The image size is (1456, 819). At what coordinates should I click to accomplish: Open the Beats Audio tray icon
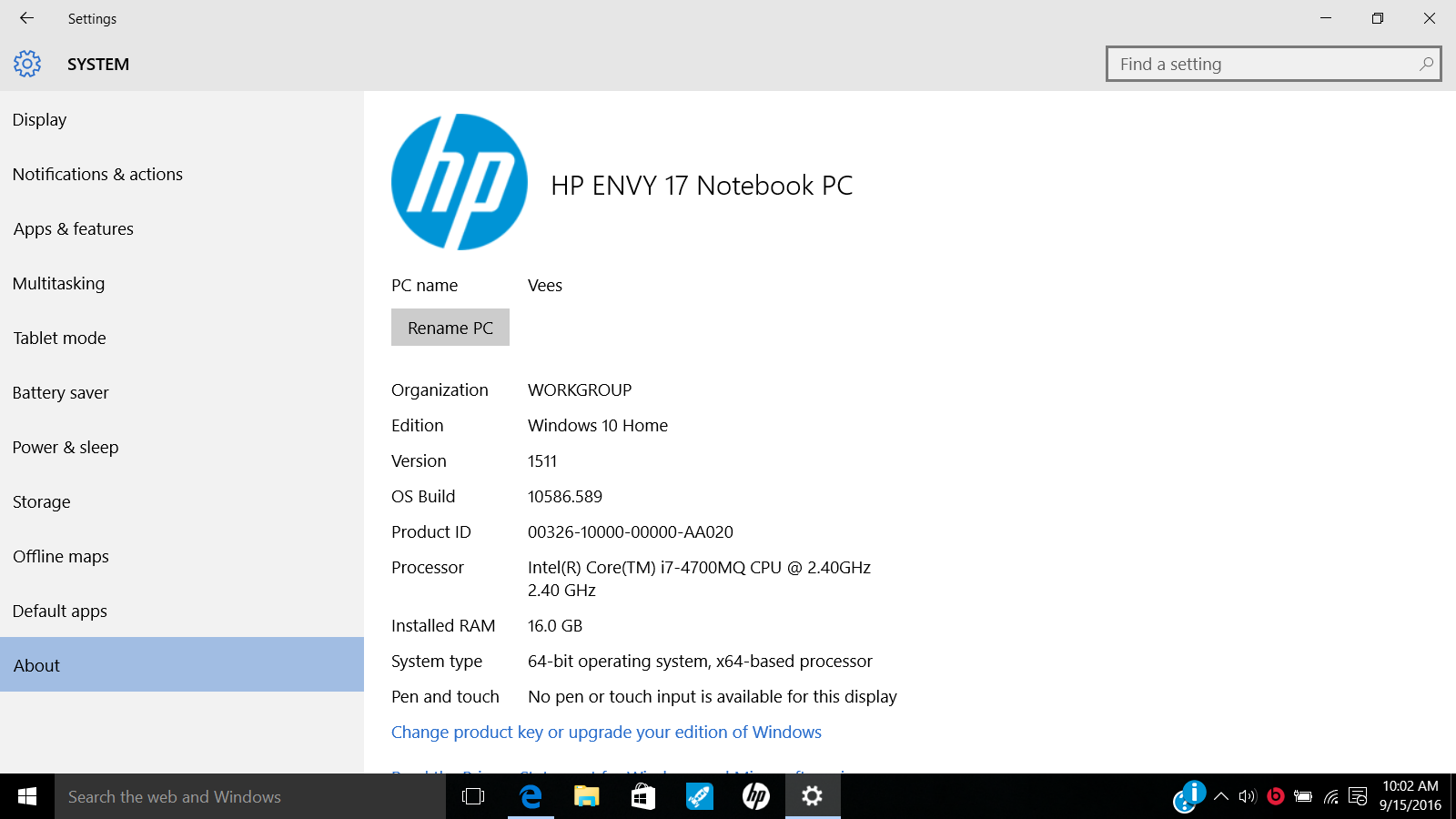[1276, 796]
